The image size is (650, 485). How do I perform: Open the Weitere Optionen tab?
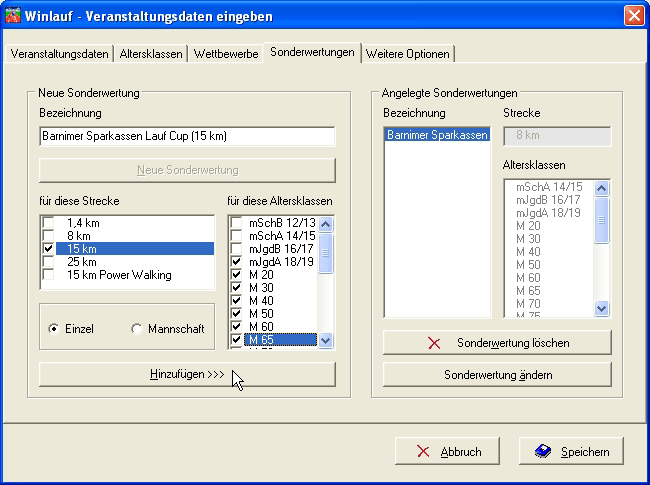pyautogui.click(x=408, y=54)
